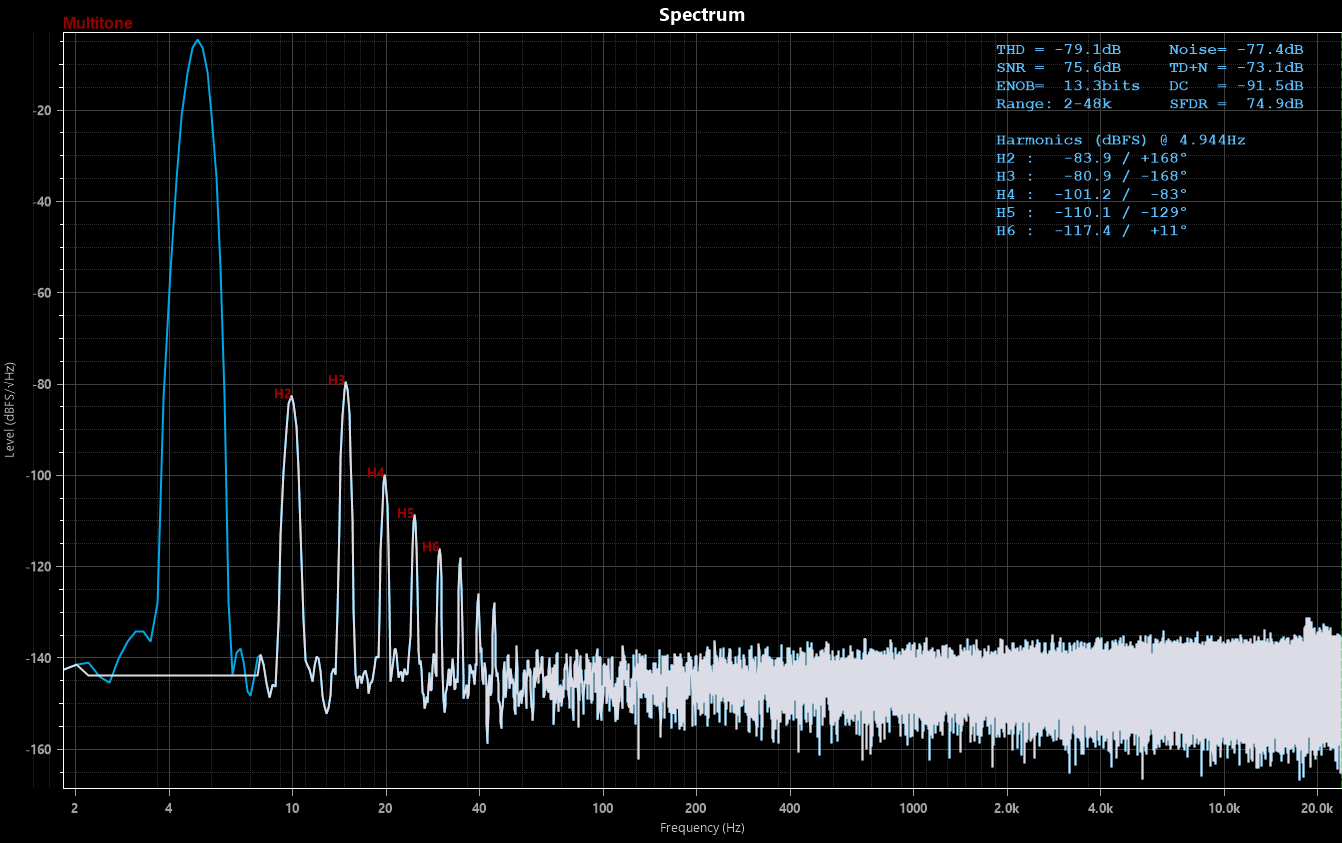Click the "1000" frequency axis tick
The height and width of the screenshot is (843, 1342).
(914, 807)
